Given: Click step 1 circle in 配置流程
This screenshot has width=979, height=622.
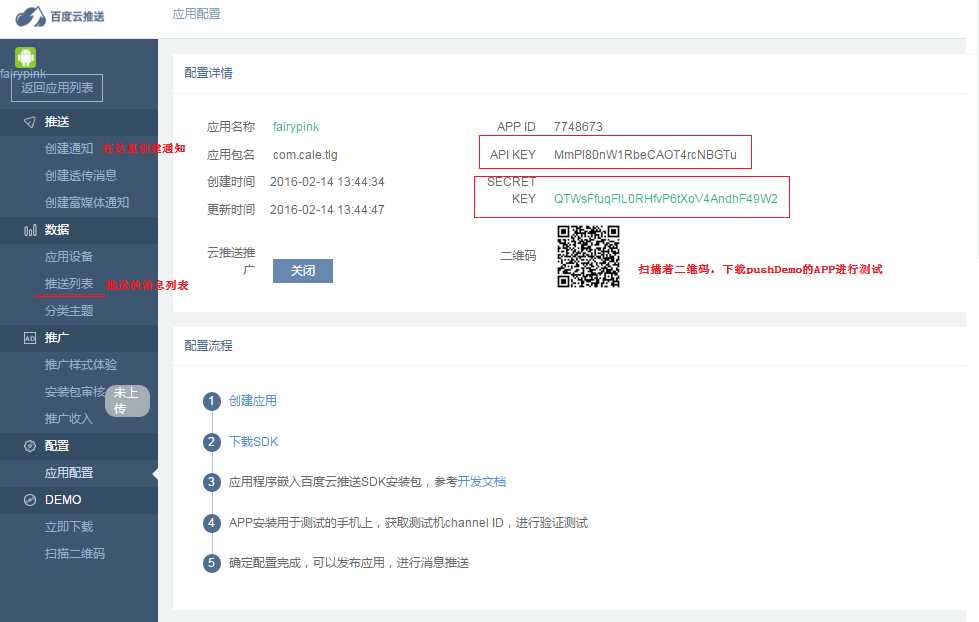Looking at the screenshot, I should pyautogui.click(x=212, y=401).
